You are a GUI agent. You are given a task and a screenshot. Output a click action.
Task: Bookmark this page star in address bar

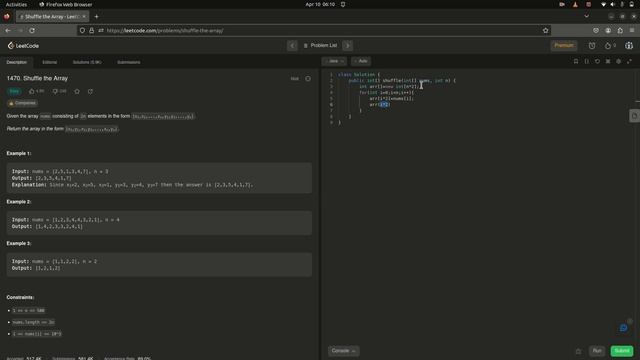click(545, 31)
